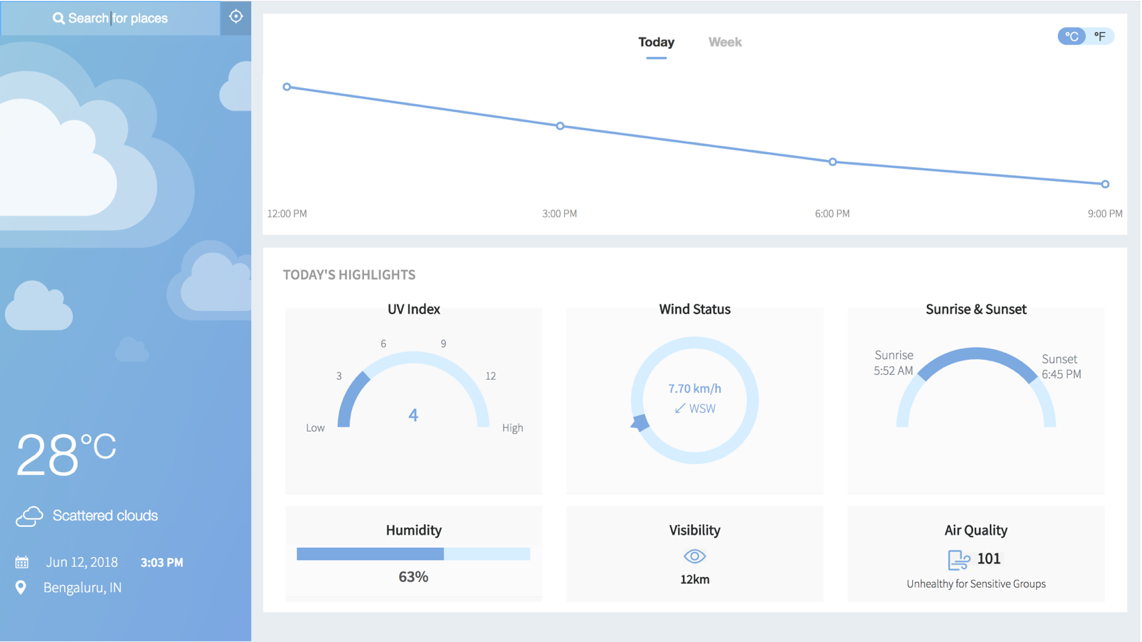1142x642 pixels.
Task: Click the humidity progress bar
Action: tap(413, 555)
